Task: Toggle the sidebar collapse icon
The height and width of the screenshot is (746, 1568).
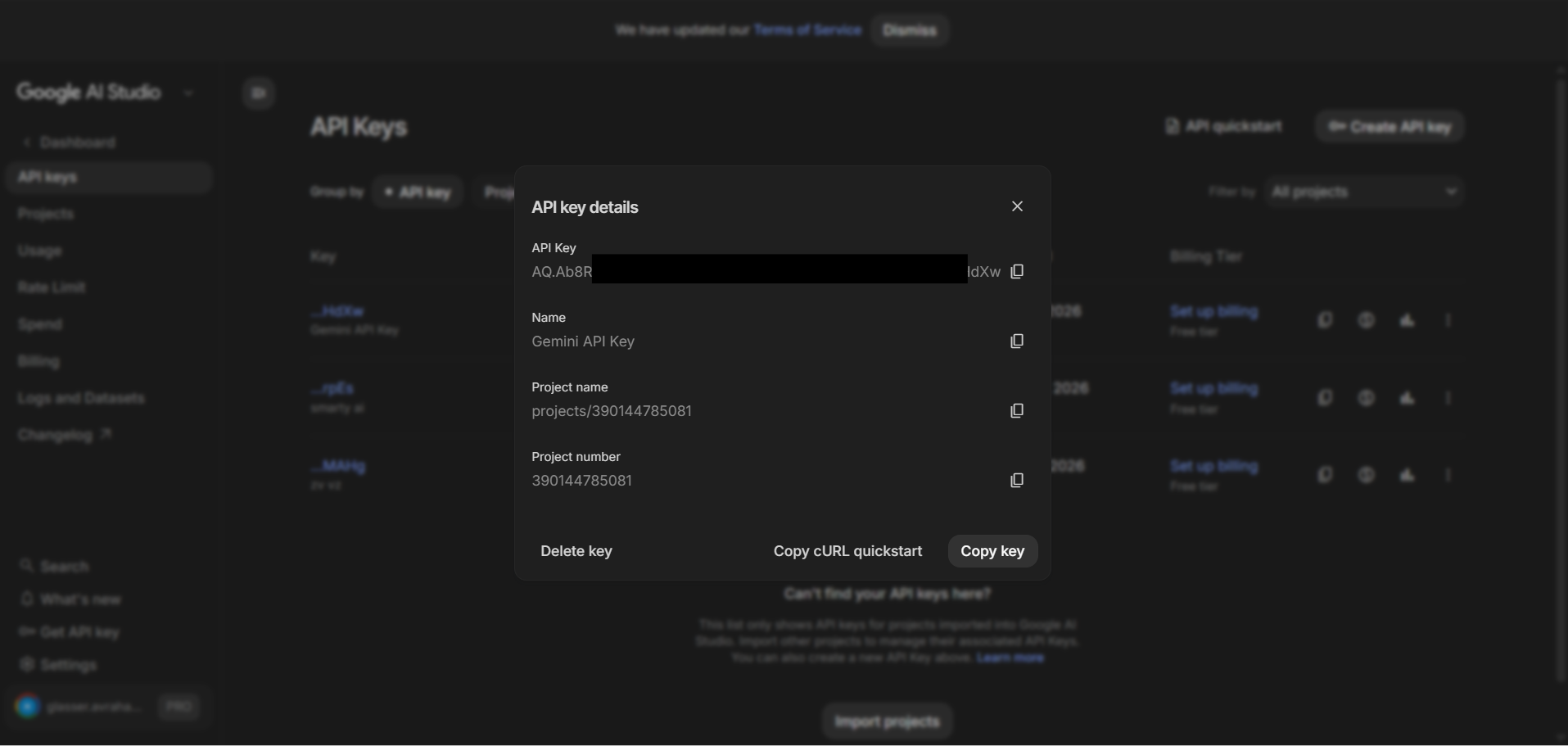Action: [x=259, y=93]
